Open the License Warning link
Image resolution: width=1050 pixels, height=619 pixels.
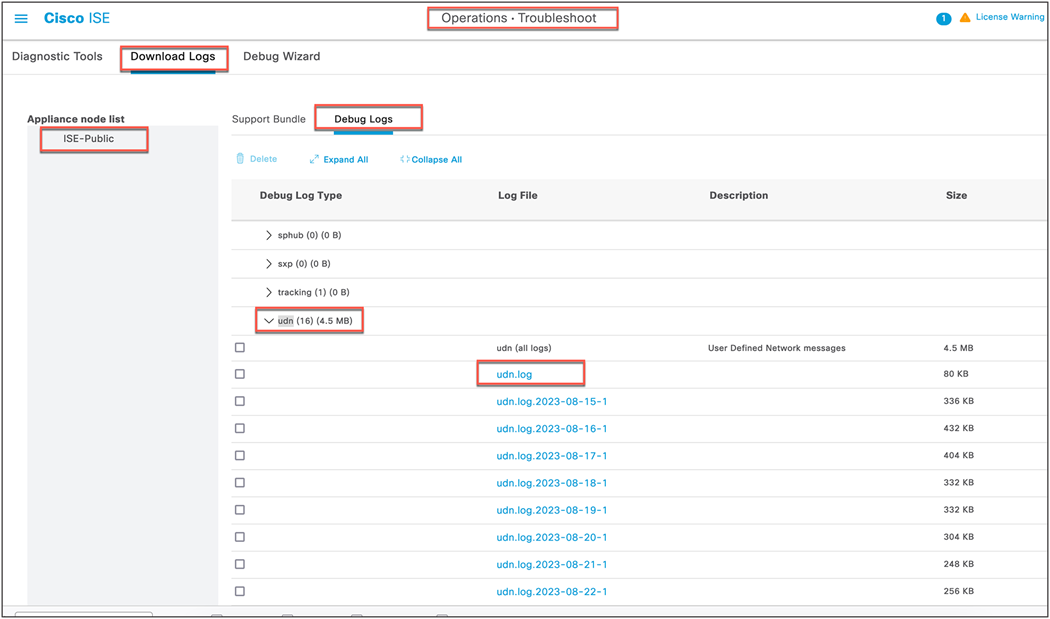coord(1009,17)
